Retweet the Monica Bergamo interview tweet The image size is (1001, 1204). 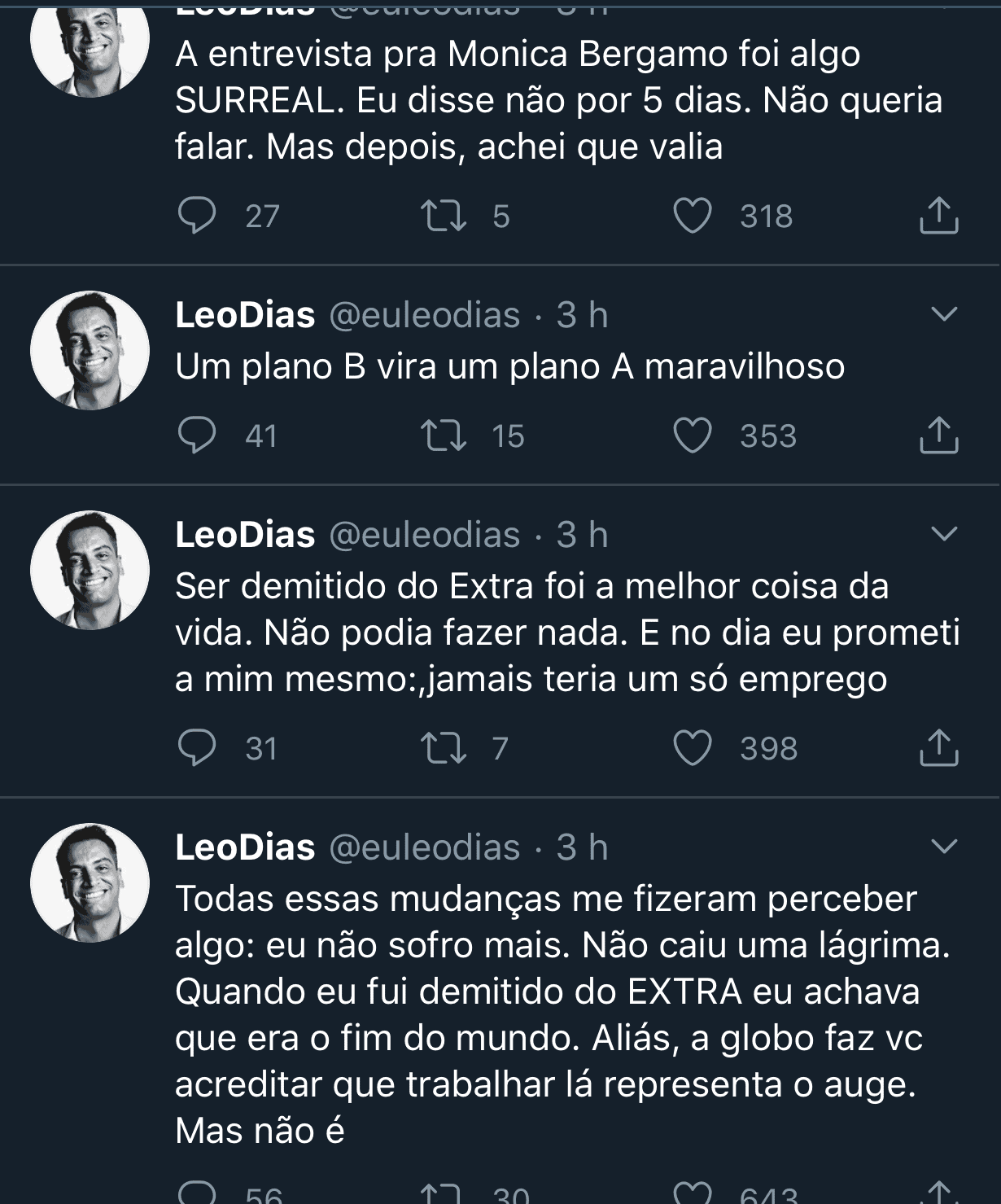pyautogui.click(x=444, y=216)
